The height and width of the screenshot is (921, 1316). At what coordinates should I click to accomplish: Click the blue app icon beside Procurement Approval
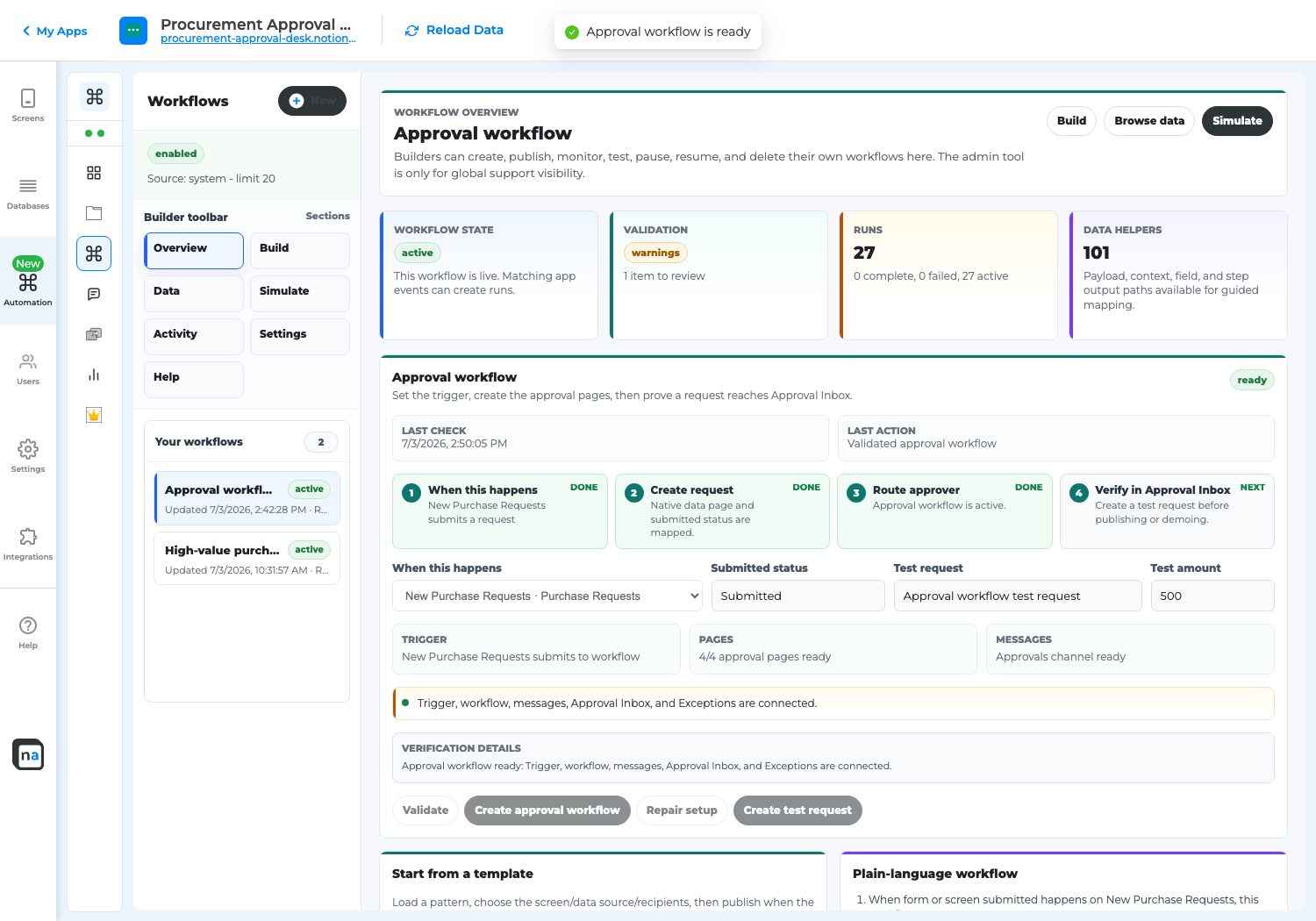coord(133,30)
